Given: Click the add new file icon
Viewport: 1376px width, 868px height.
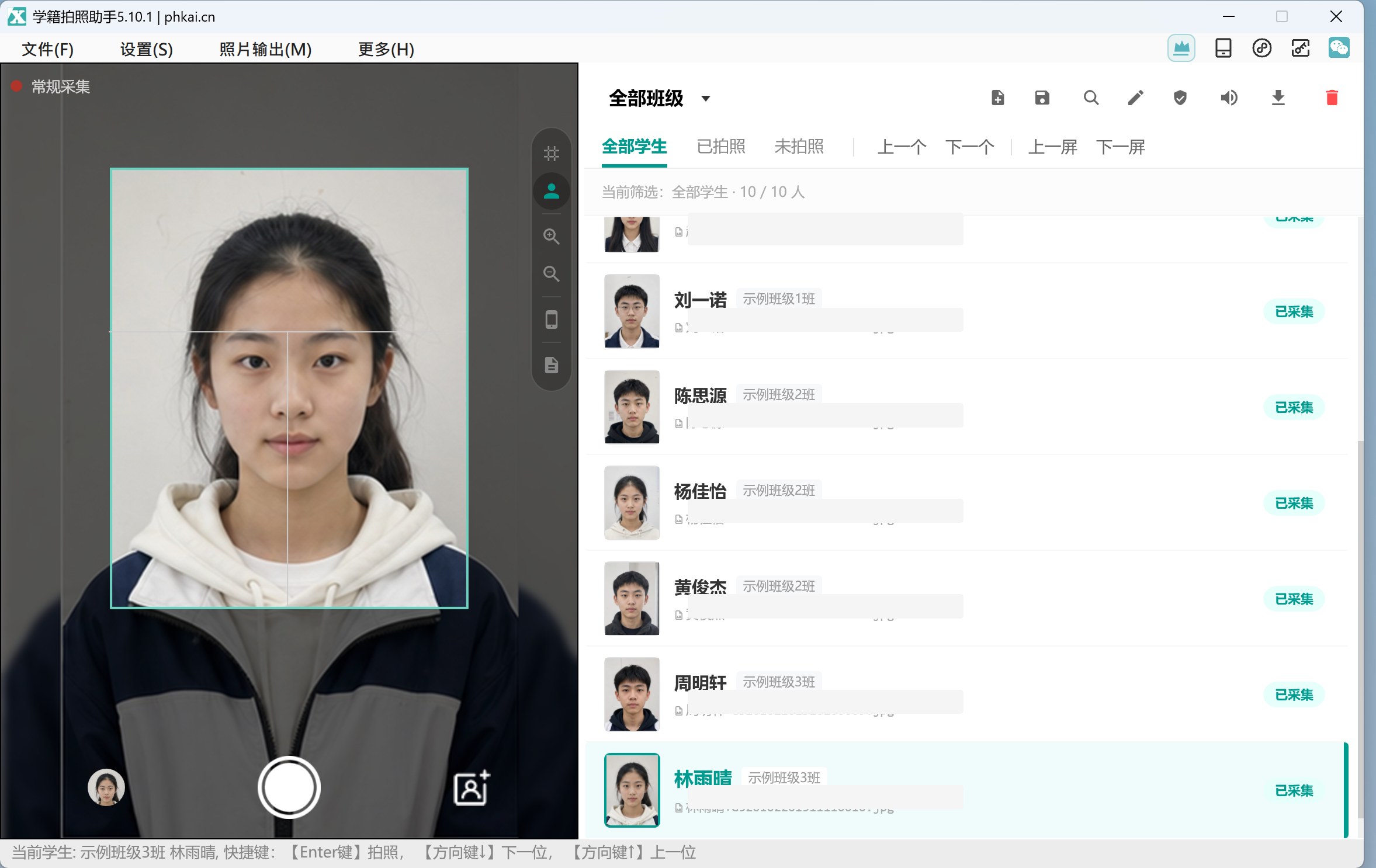Looking at the screenshot, I should point(998,98).
